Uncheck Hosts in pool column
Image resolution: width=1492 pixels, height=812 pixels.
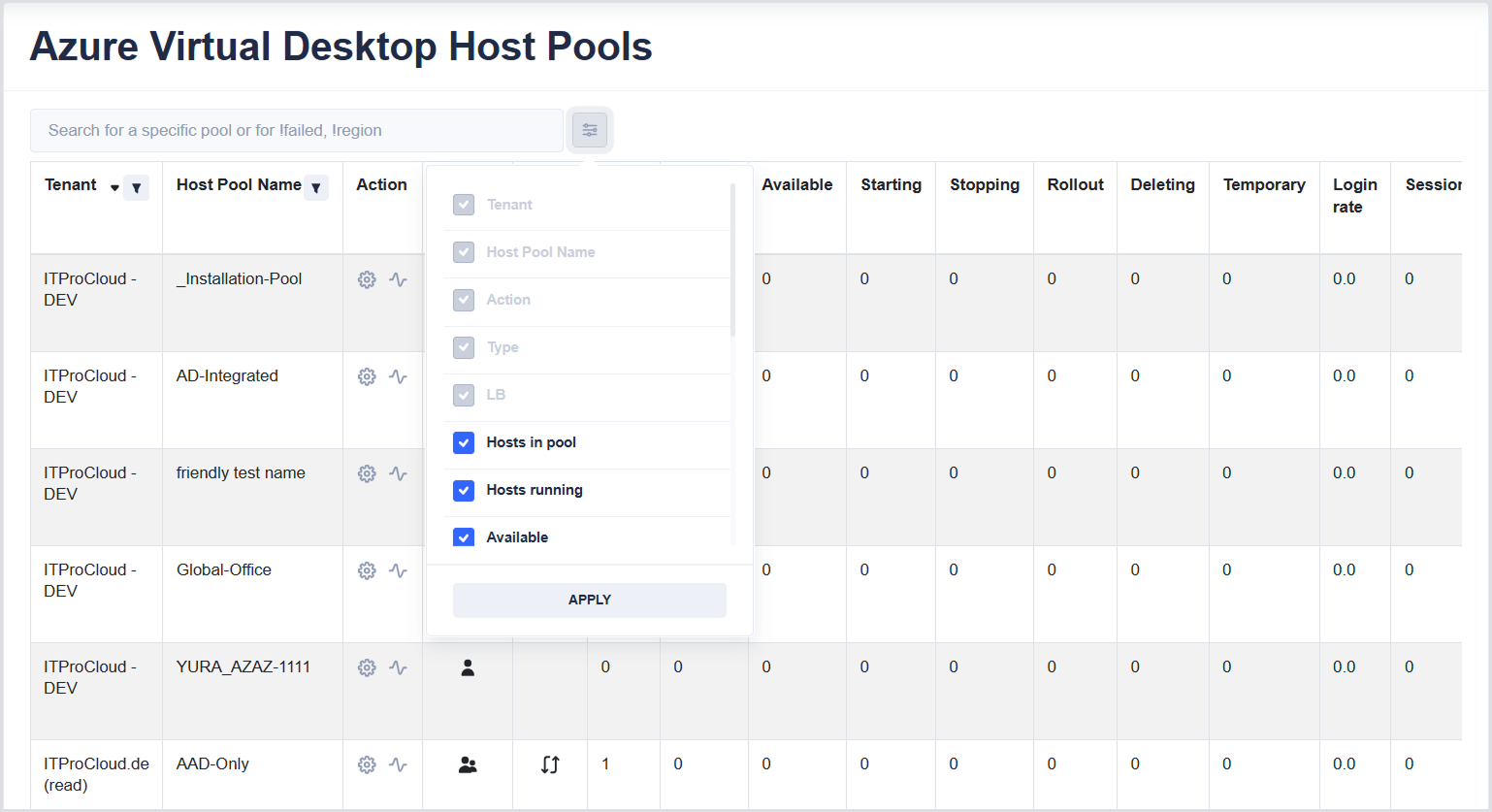[464, 442]
